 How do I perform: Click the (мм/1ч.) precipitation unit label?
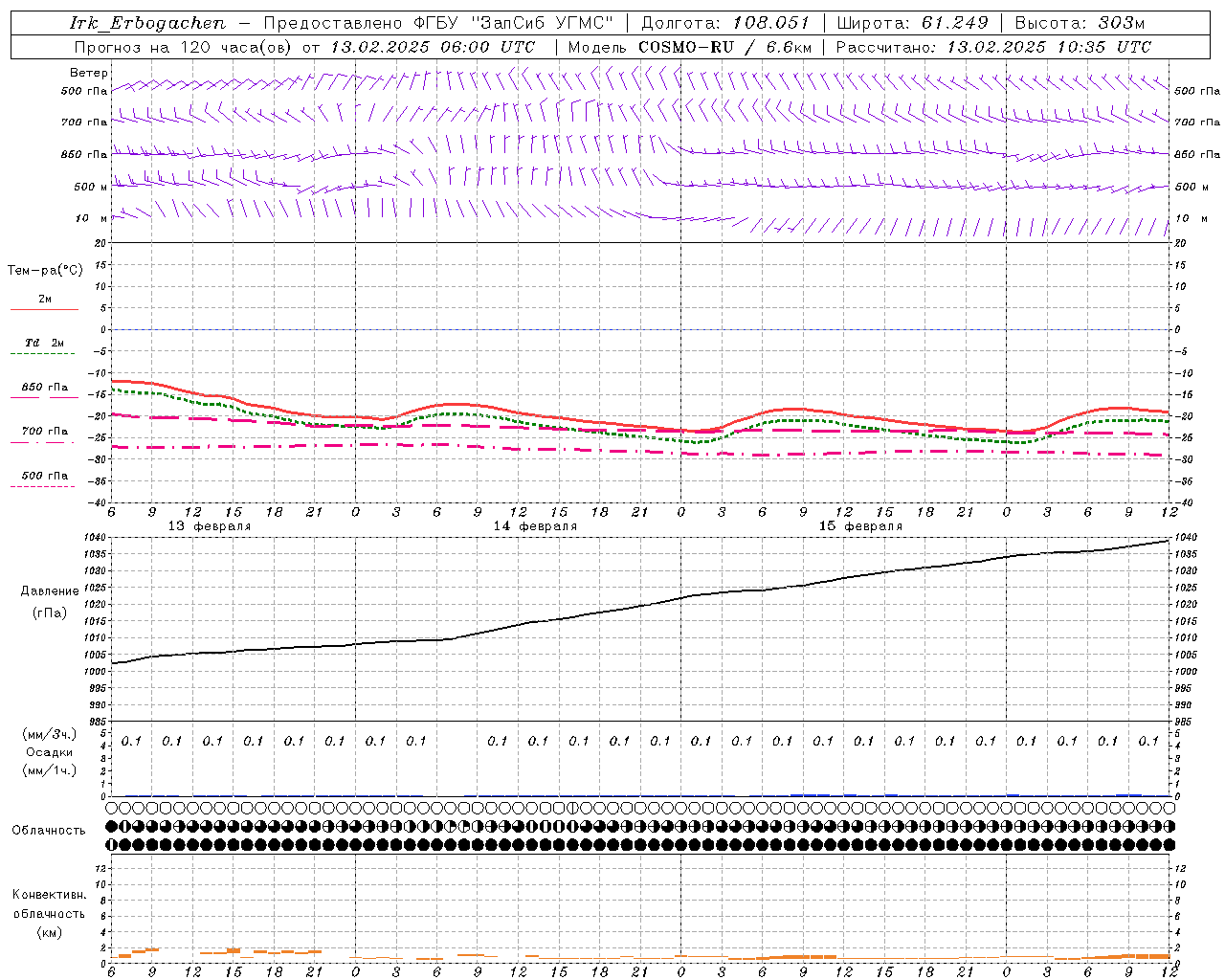[x=49, y=770]
